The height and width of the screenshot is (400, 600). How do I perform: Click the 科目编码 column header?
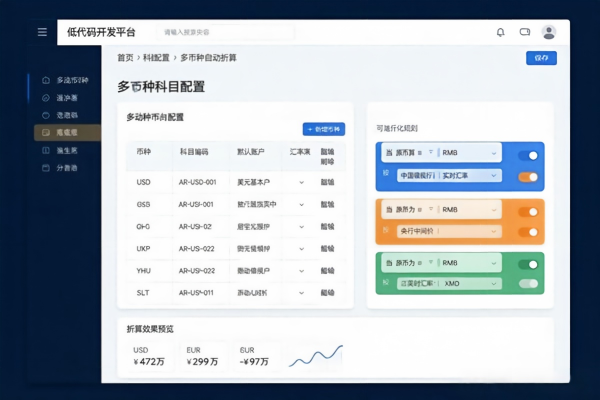[194, 152]
